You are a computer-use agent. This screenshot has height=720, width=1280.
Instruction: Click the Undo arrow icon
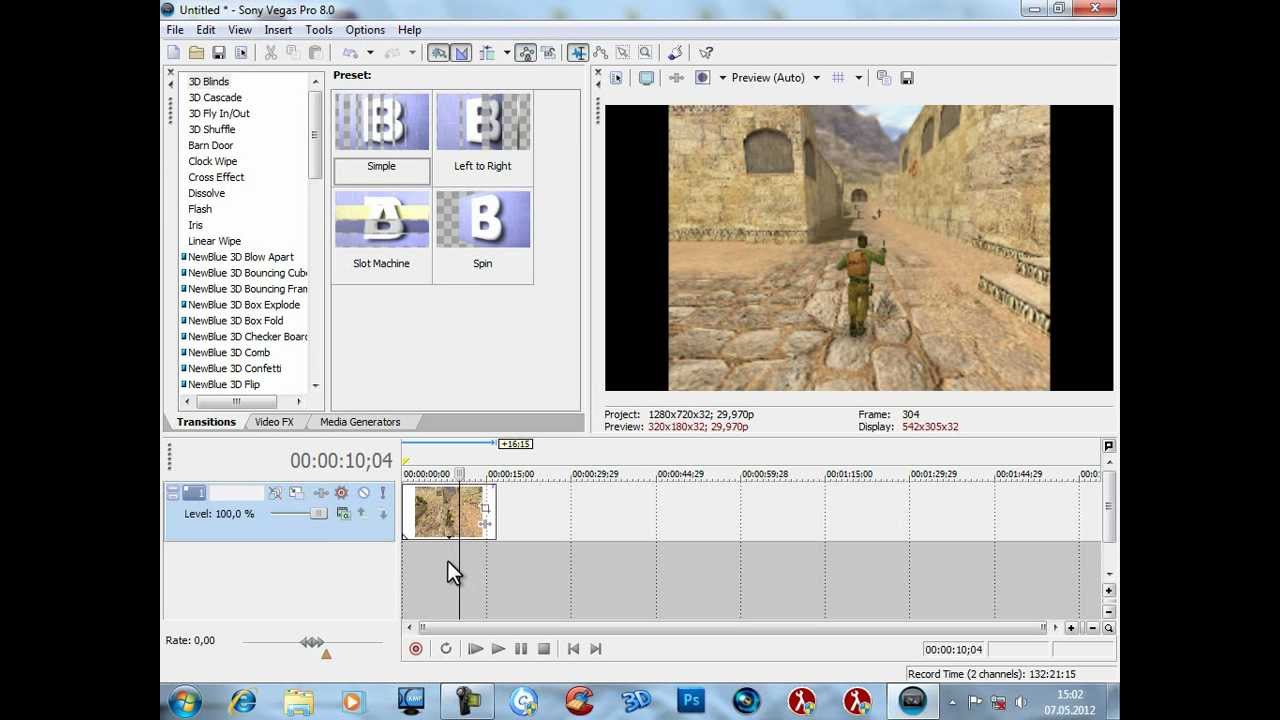point(350,53)
